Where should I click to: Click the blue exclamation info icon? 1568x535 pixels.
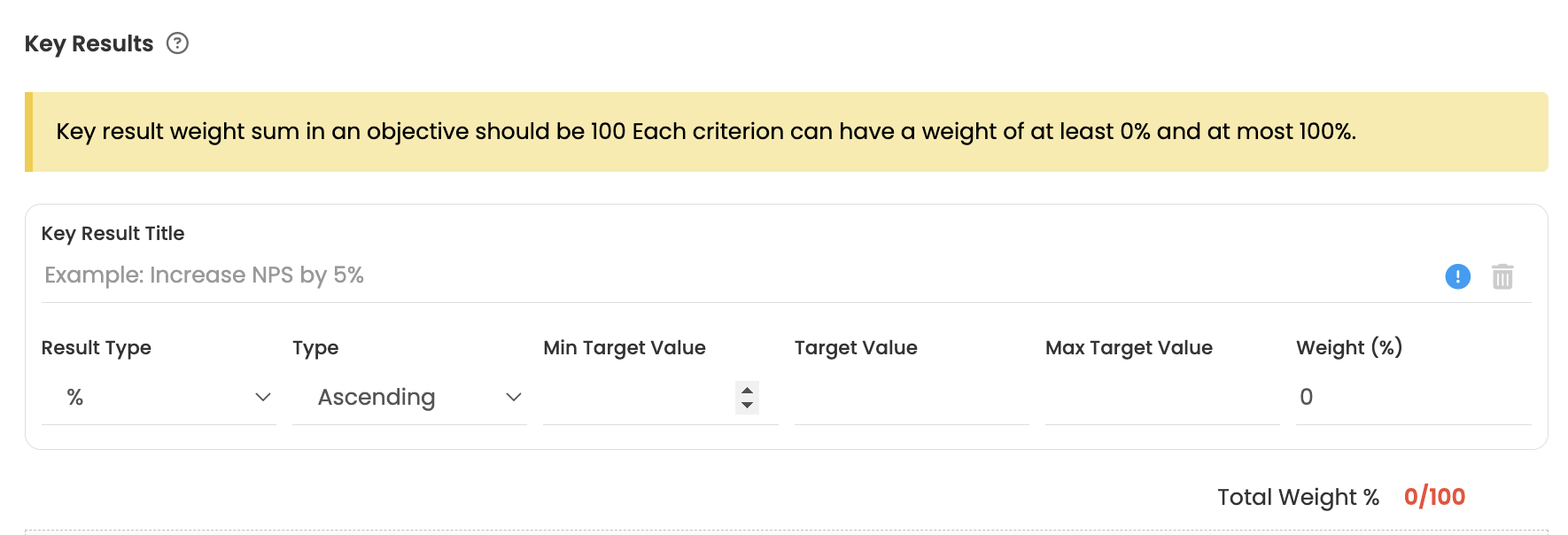1457,276
